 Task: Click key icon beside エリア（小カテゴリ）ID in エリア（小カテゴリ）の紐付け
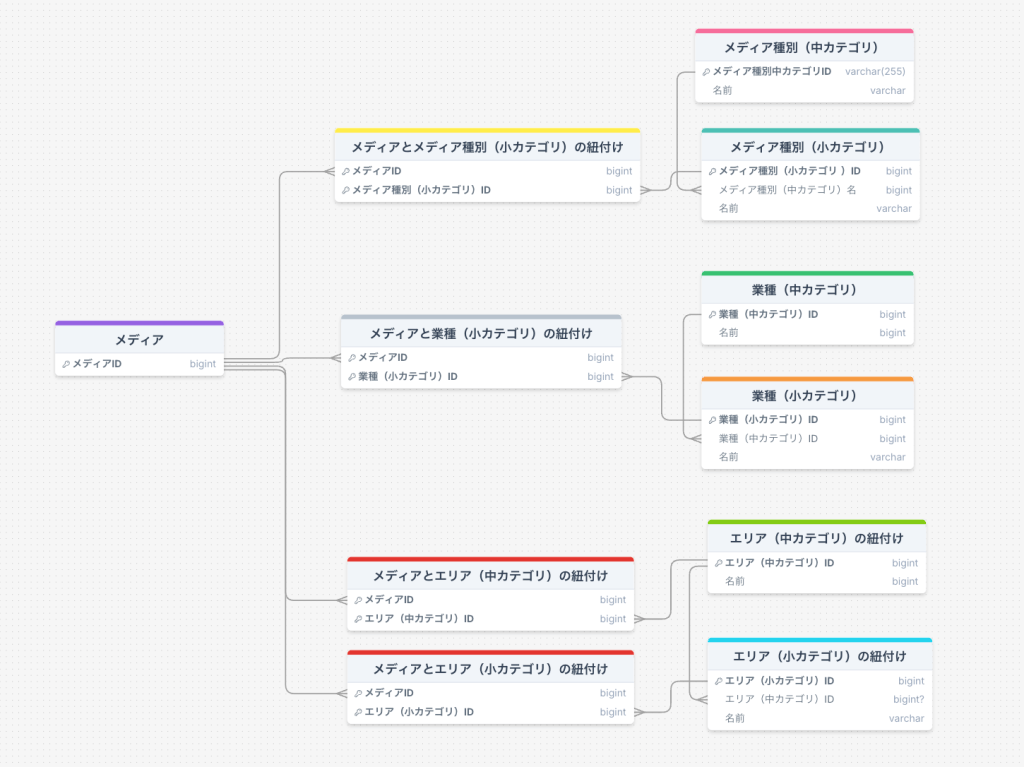(x=718, y=681)
